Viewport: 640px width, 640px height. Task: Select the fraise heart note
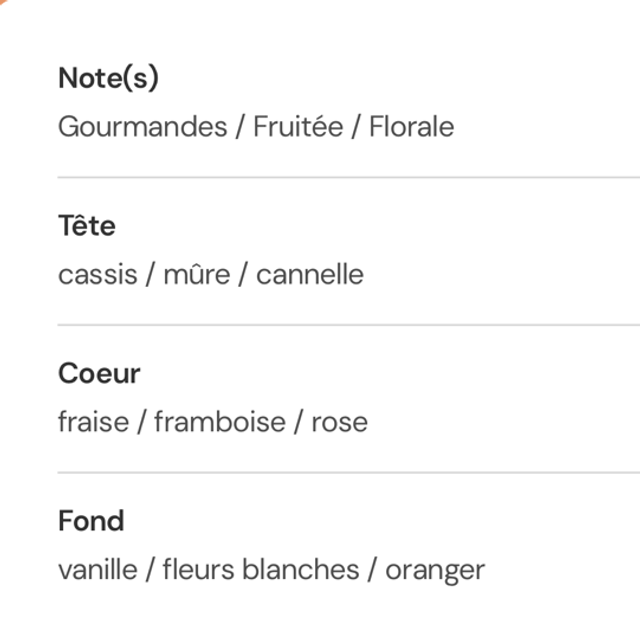click(93, 422)
